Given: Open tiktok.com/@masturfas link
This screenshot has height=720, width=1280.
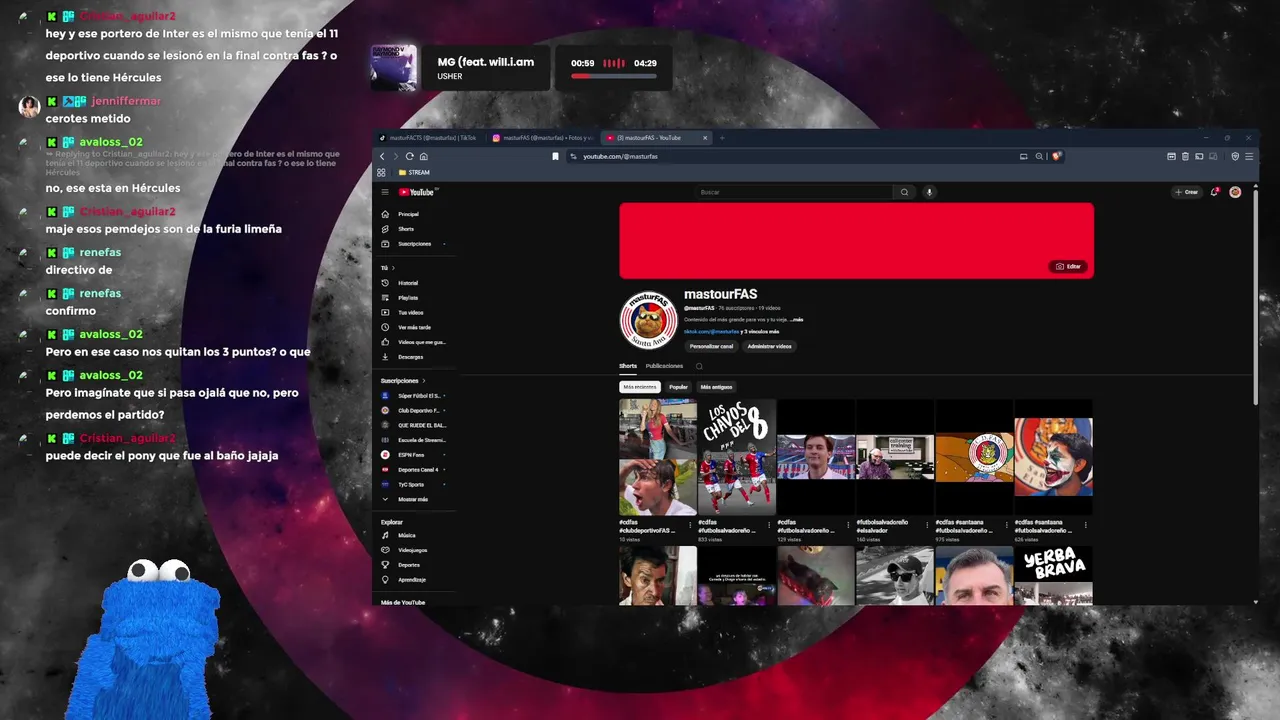Looking at the screenshot, I should tap(712, 331).
